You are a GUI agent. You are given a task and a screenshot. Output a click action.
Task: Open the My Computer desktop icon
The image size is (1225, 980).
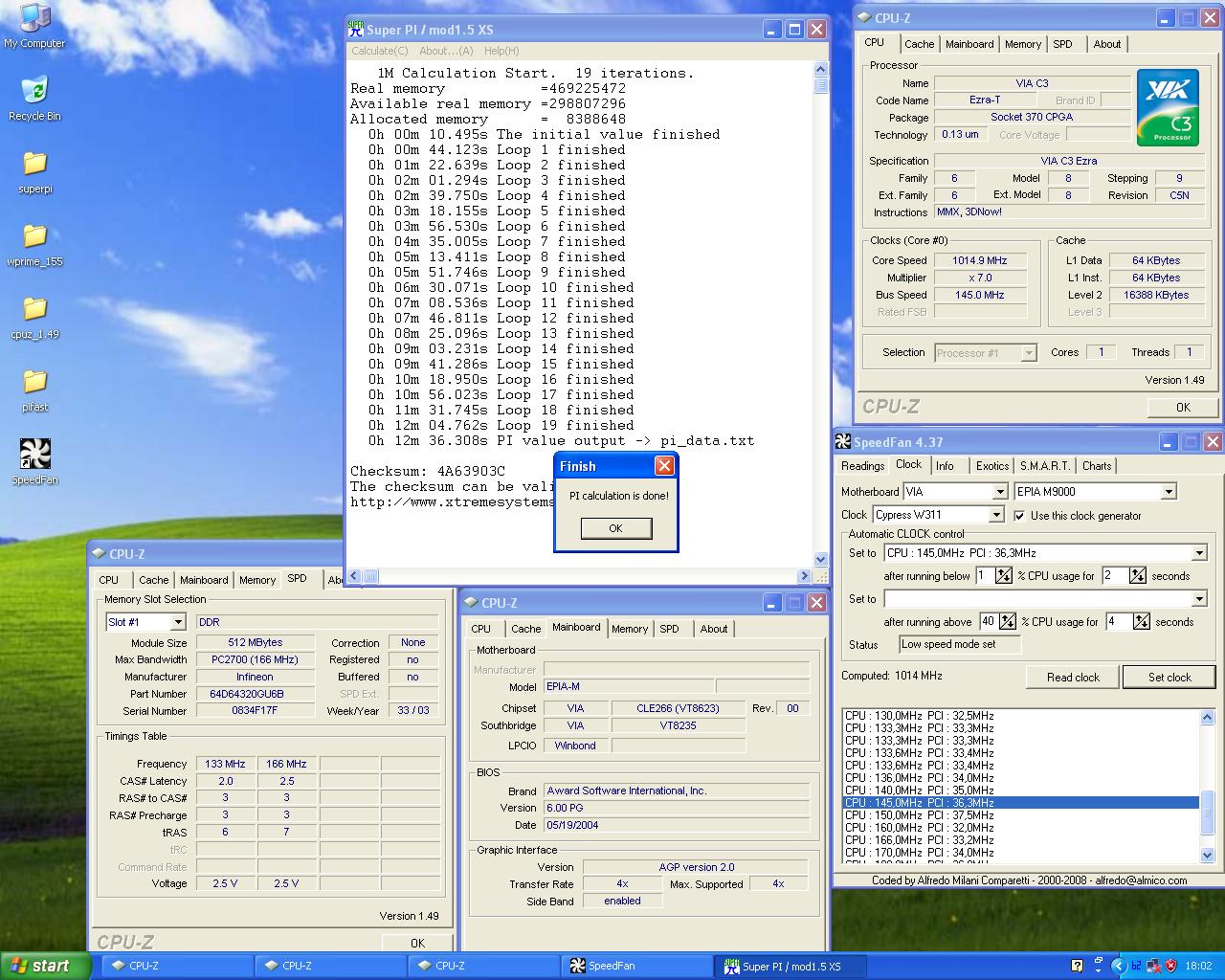point(34,26)
